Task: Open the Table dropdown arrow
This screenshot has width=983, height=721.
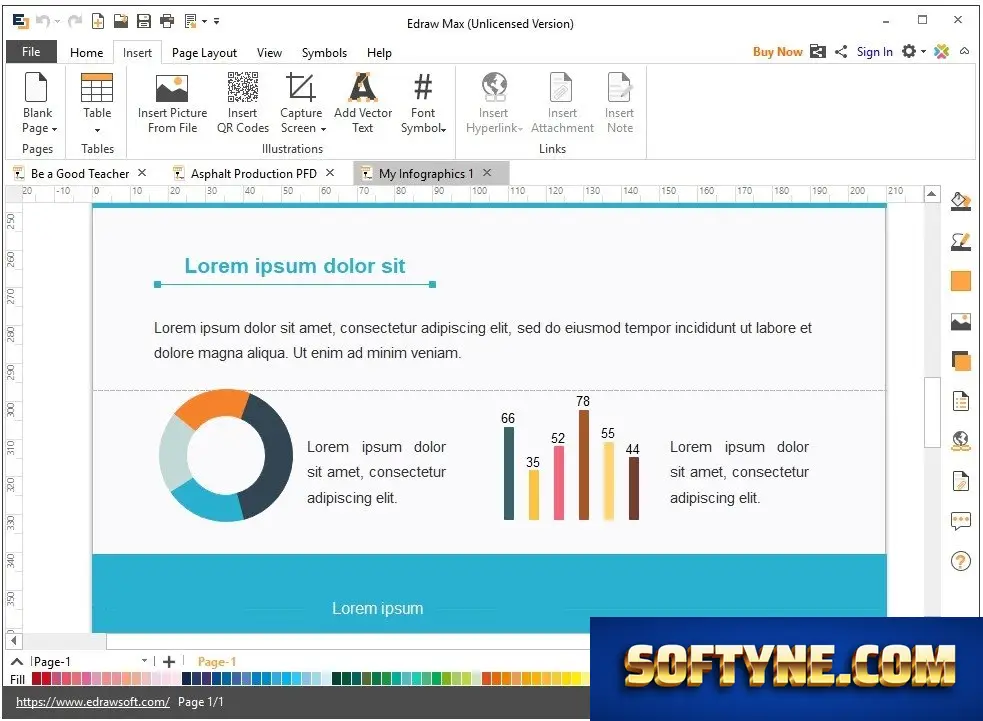Action: pyautogui.click(x=97, y=130)
